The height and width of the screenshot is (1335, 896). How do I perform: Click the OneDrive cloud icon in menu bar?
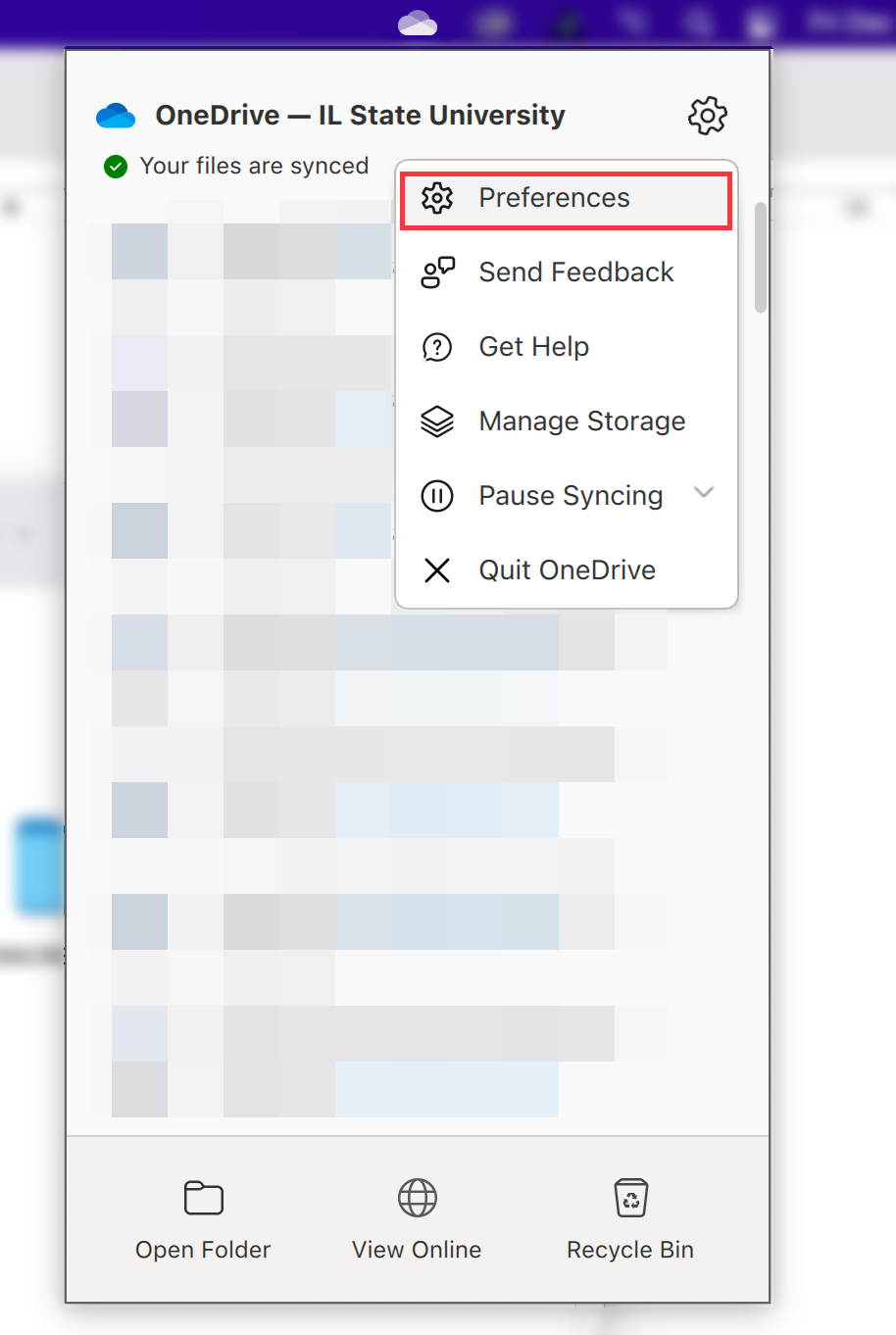click(x=418, y=23)
